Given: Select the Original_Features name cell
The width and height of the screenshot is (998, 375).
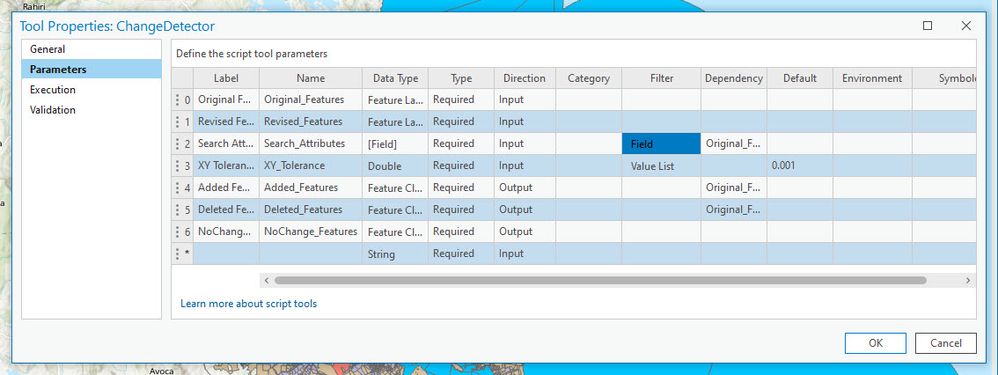Looking at the screenshot, I should tap(311, 100).
